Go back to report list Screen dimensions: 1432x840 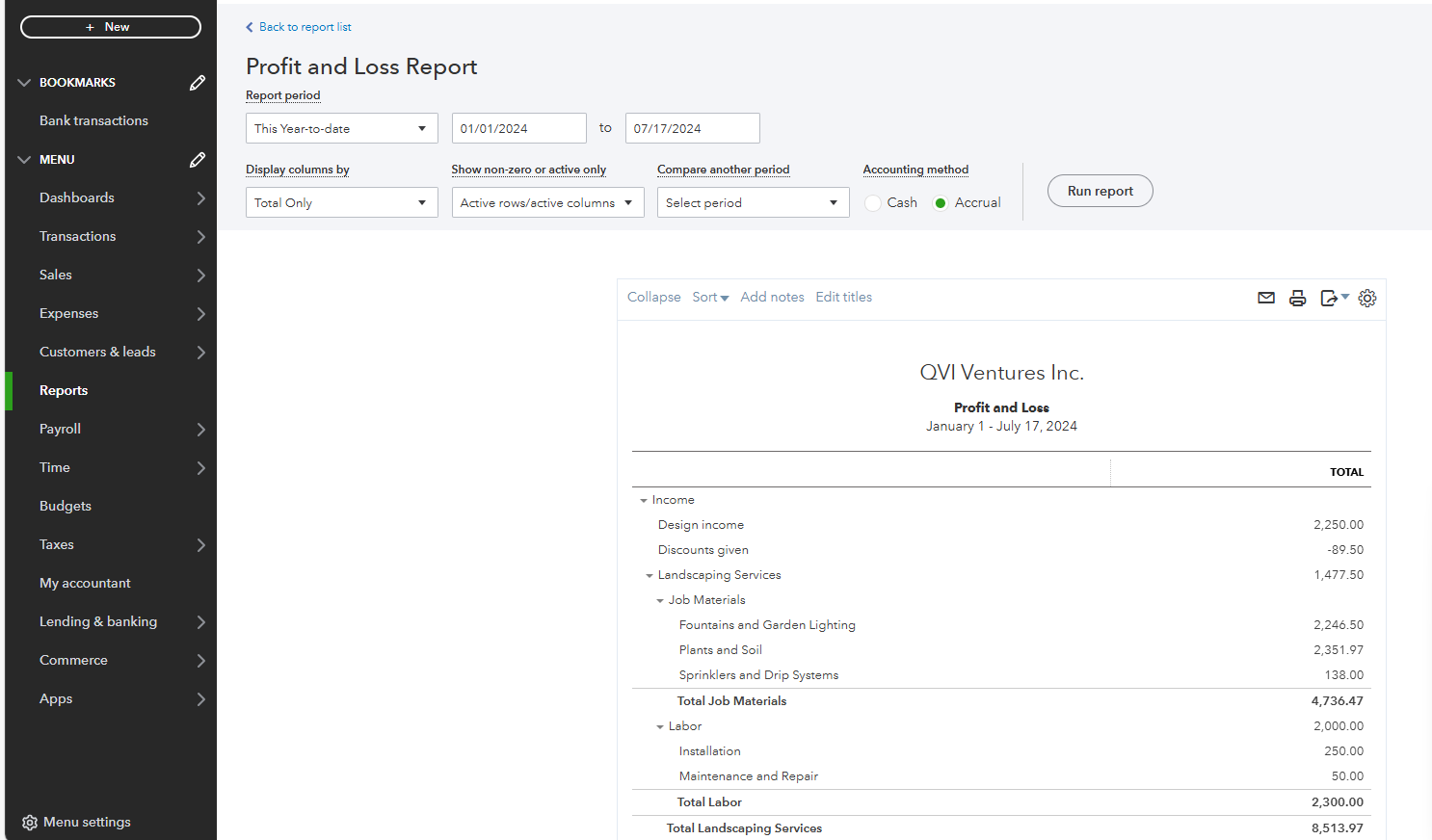point(305,27)
